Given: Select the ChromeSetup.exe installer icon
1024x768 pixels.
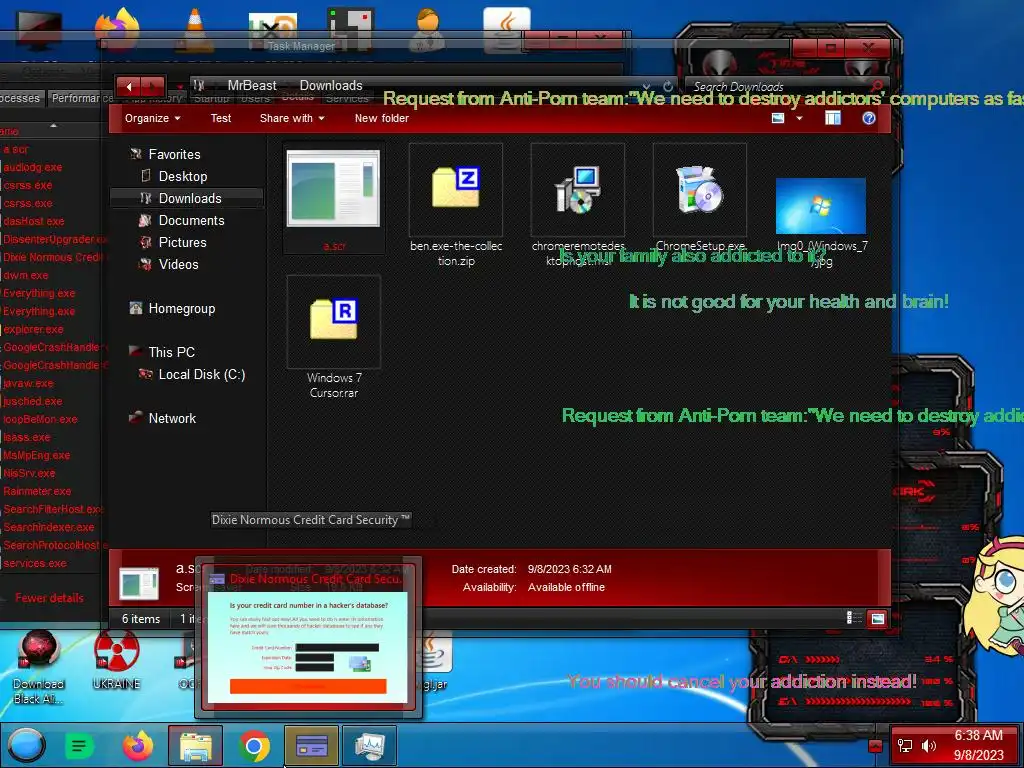Looking at the screenshot, I should [x=699, y=189].
